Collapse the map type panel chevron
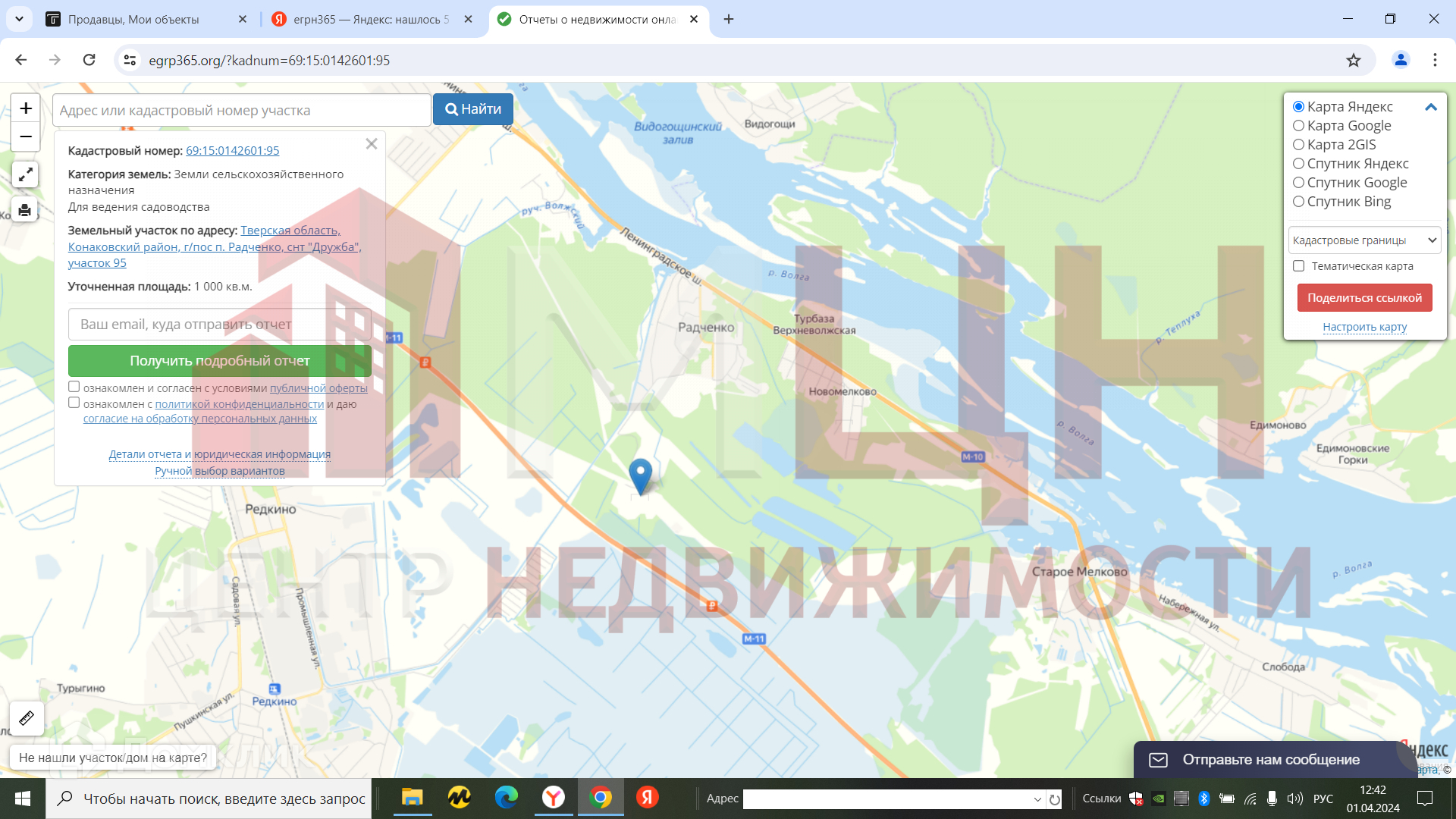 [x=1431, y=107]
